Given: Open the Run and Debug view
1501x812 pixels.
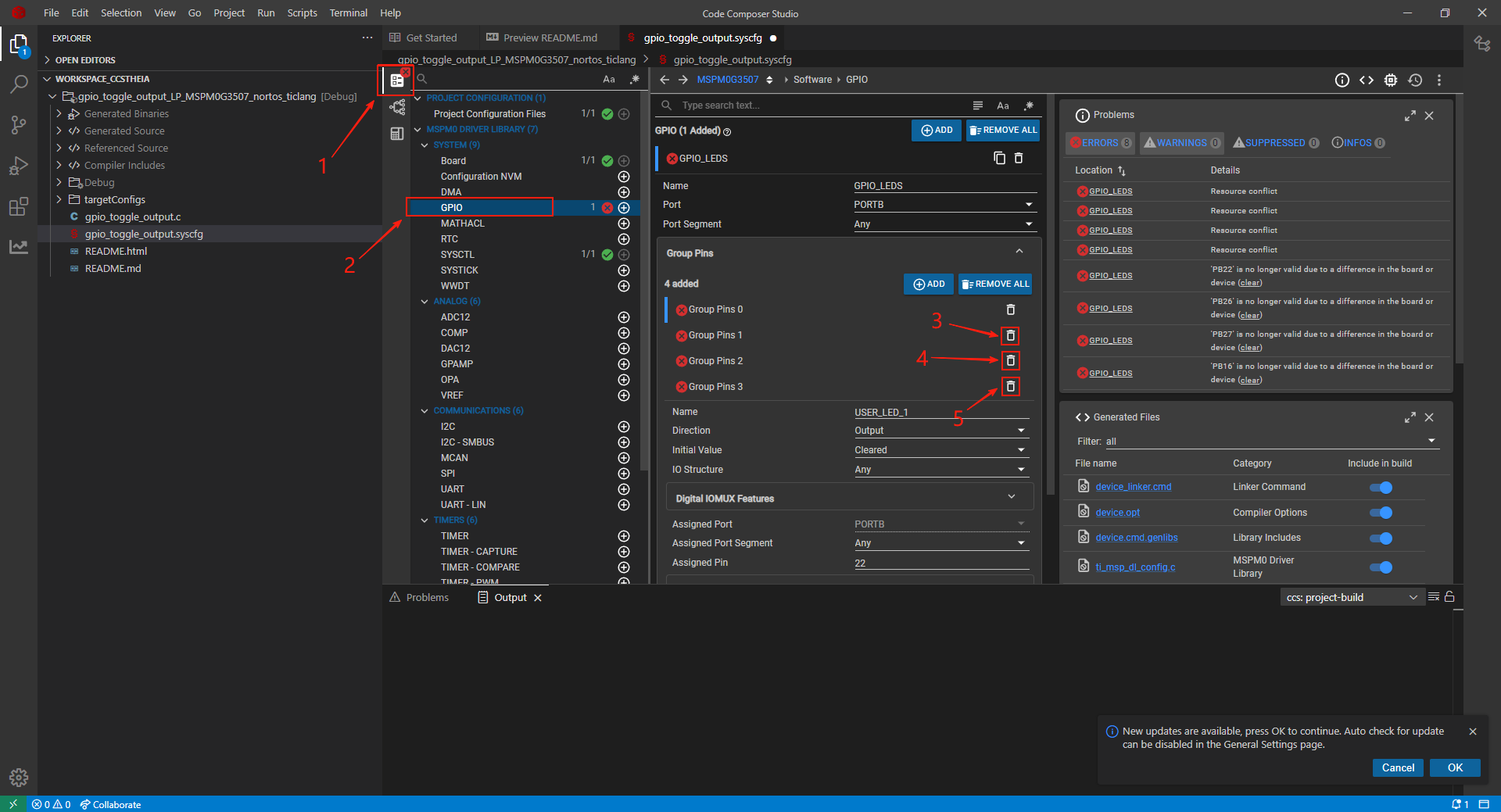Looking at the screenshot, I should pos(19,166).
